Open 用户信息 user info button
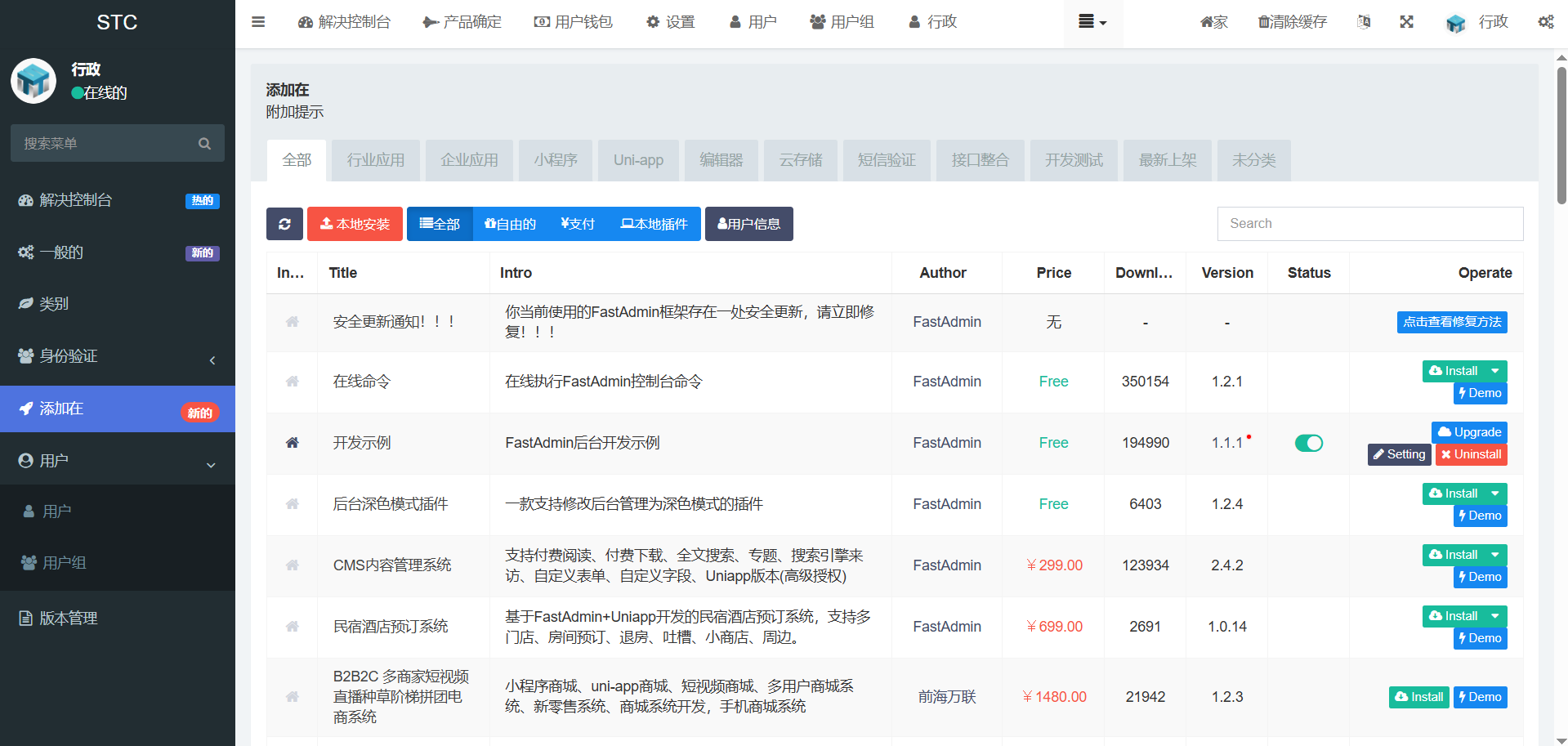Viewport: 1568px width, 746px height. [749, 224]
